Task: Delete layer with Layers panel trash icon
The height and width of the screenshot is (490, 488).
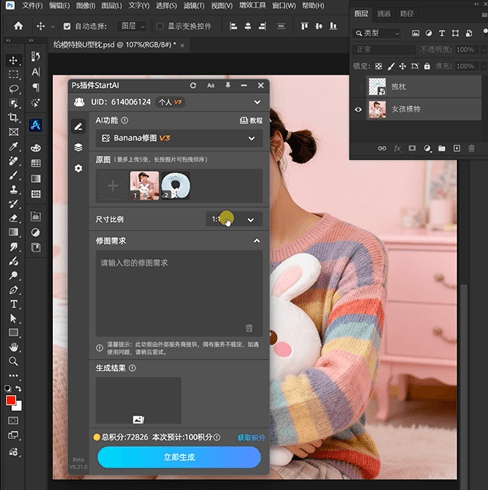Action: coord(471,148)
